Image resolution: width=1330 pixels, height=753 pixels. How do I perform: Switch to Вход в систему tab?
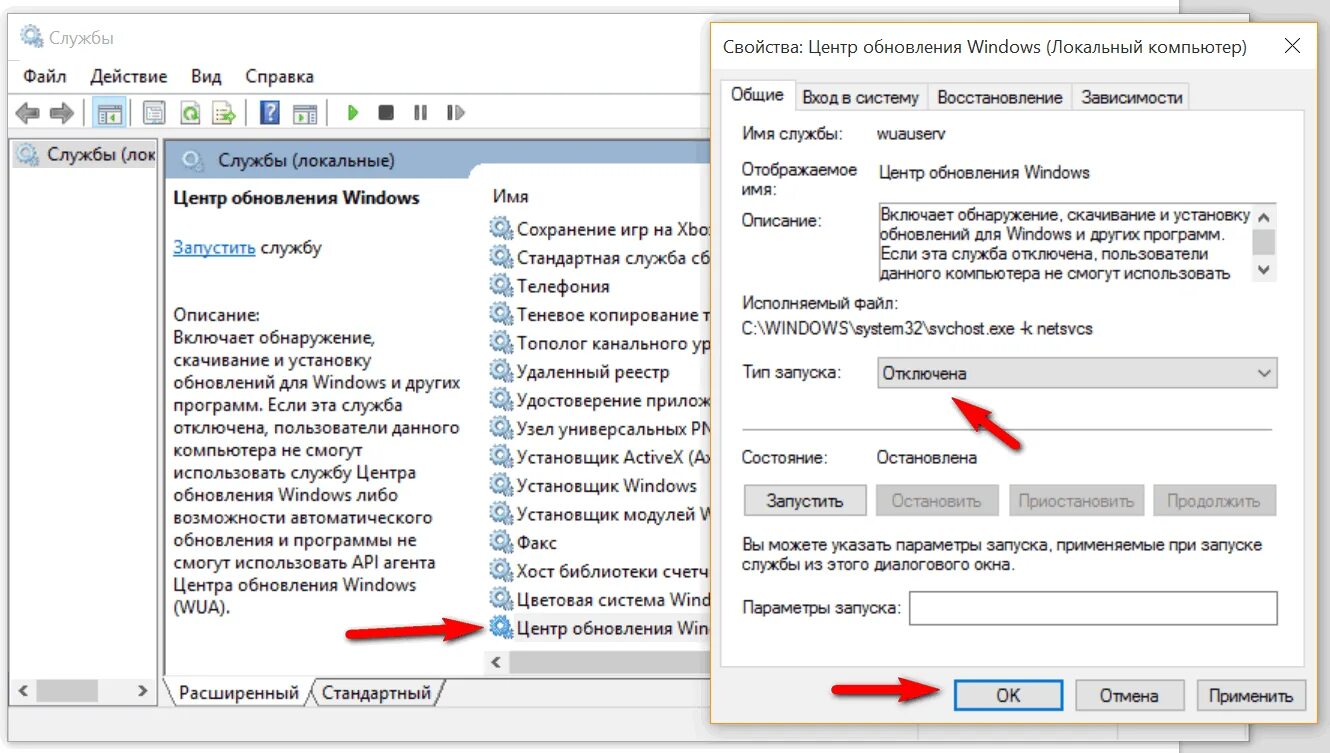[x=860, y=97]
